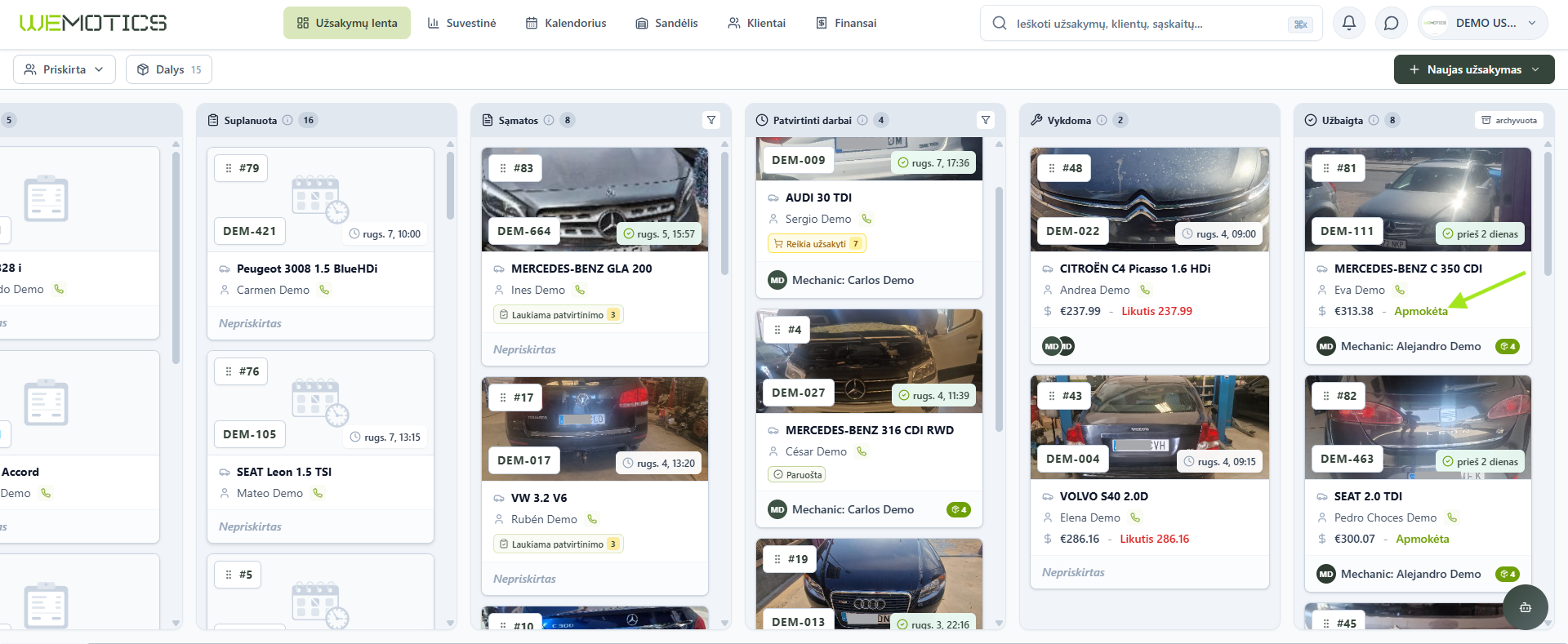Screen dimensions: 1568x644
Task: Call Sergio Demo via phone icon
Action: coord(866,219)
